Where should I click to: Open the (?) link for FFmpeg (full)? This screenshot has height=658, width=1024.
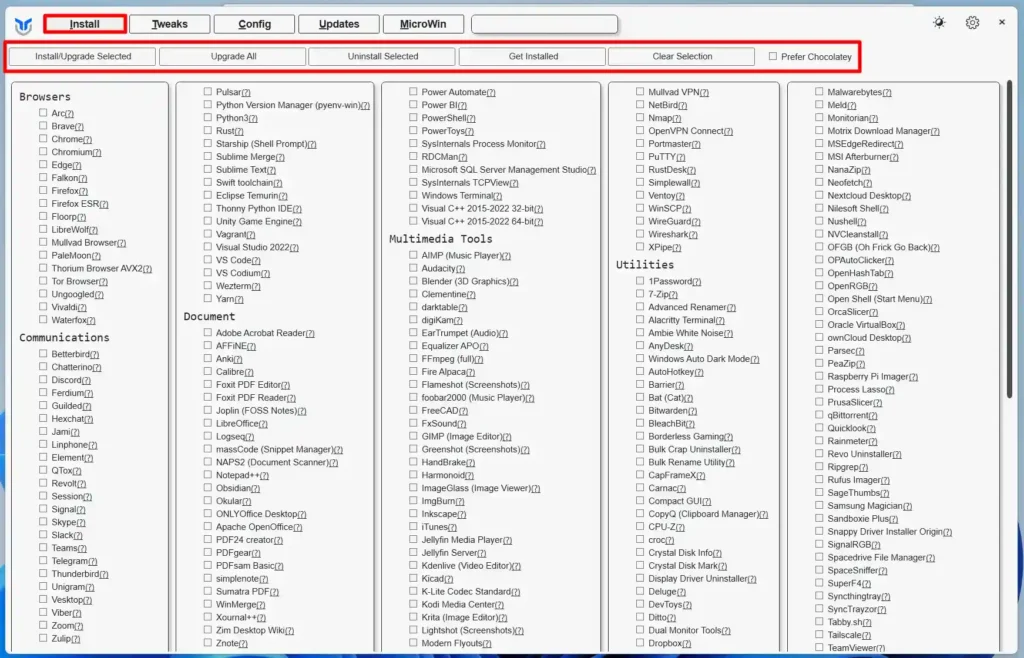point(478,359)
